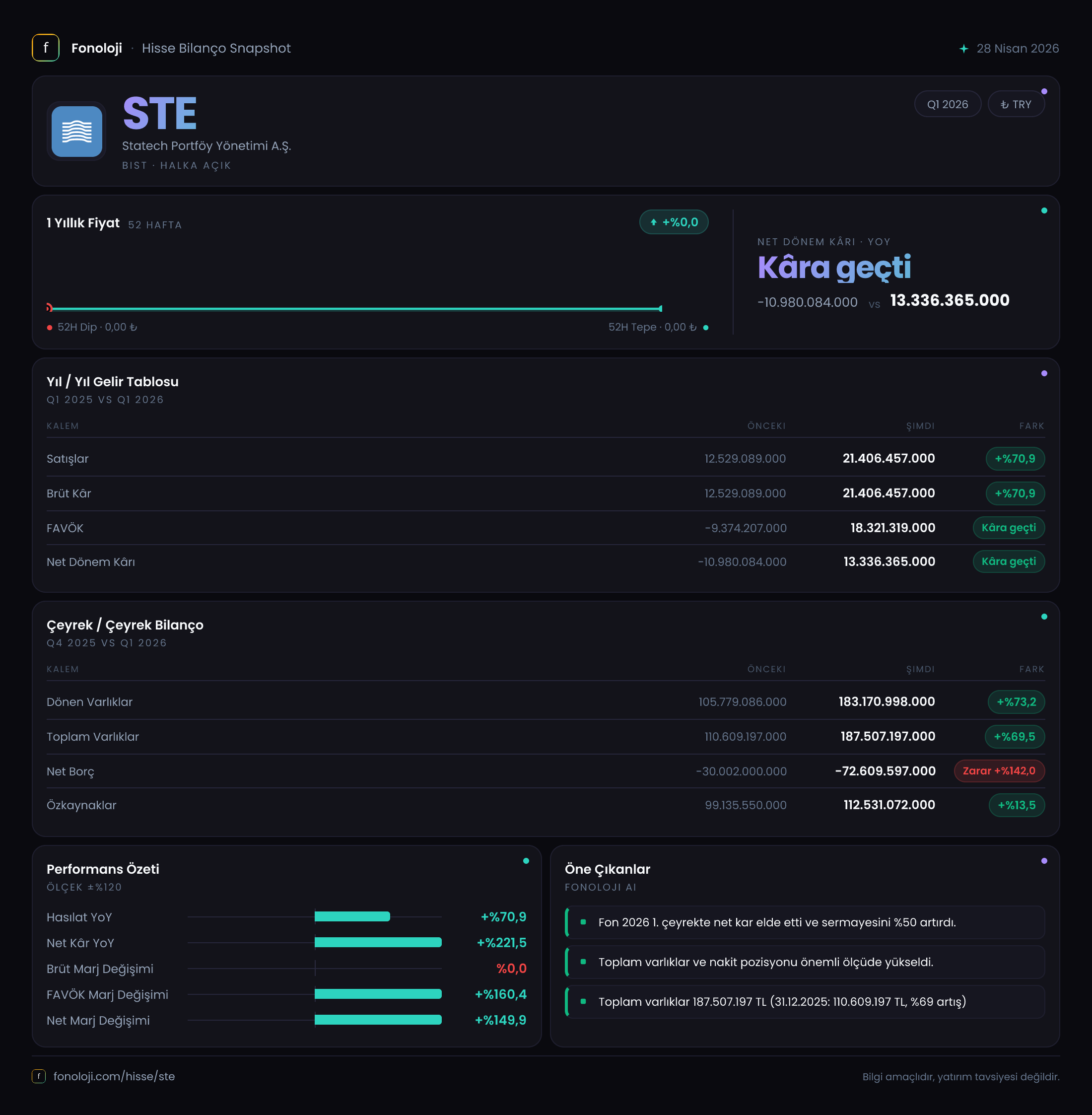This screenshot has height=1115, width=1092.
Task: Click the Brüt Kâr current value 21.406.457.000
Action: 888,493
